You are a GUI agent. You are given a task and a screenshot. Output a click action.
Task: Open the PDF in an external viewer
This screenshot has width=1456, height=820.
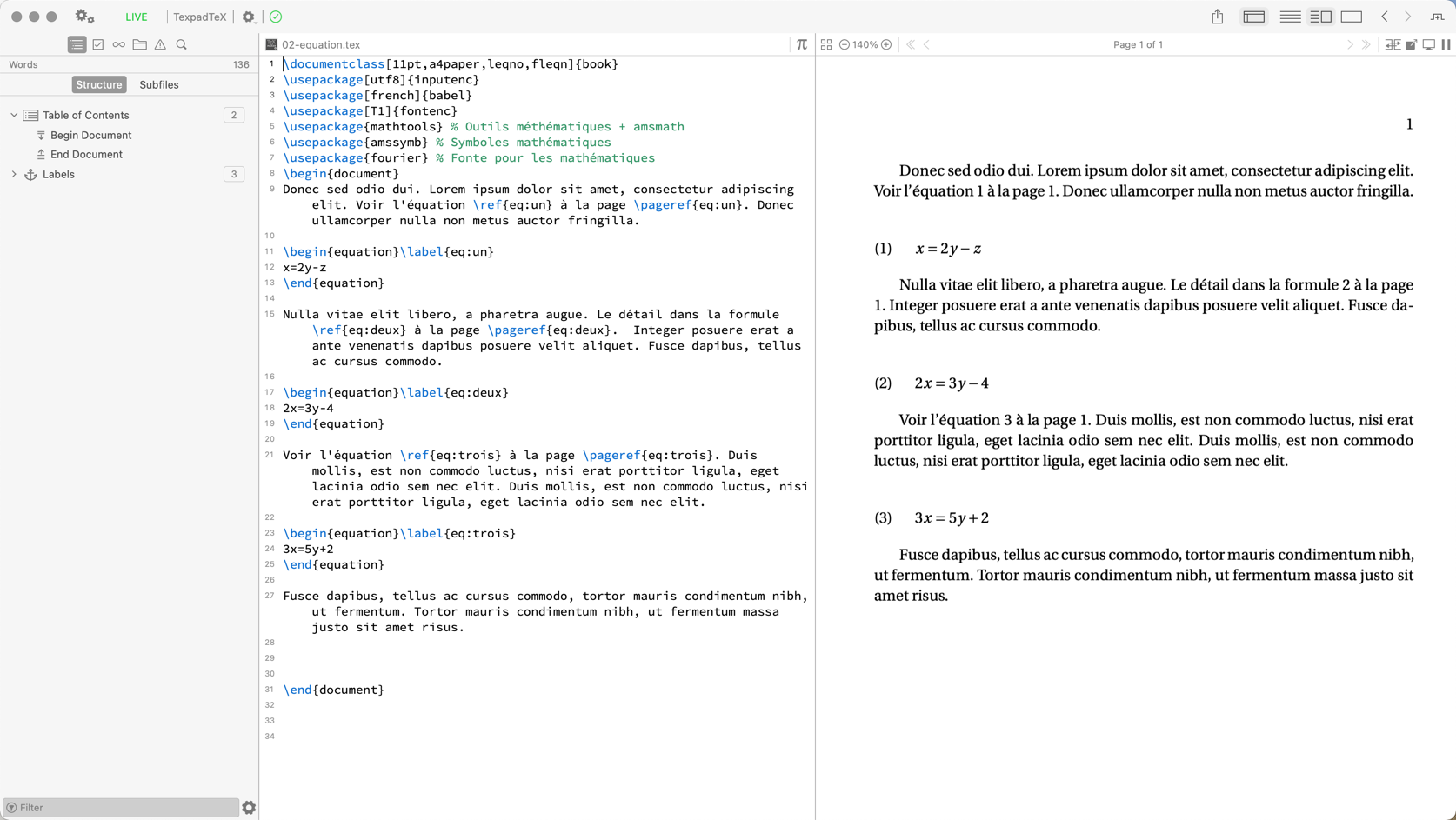tap(1412, 44)
